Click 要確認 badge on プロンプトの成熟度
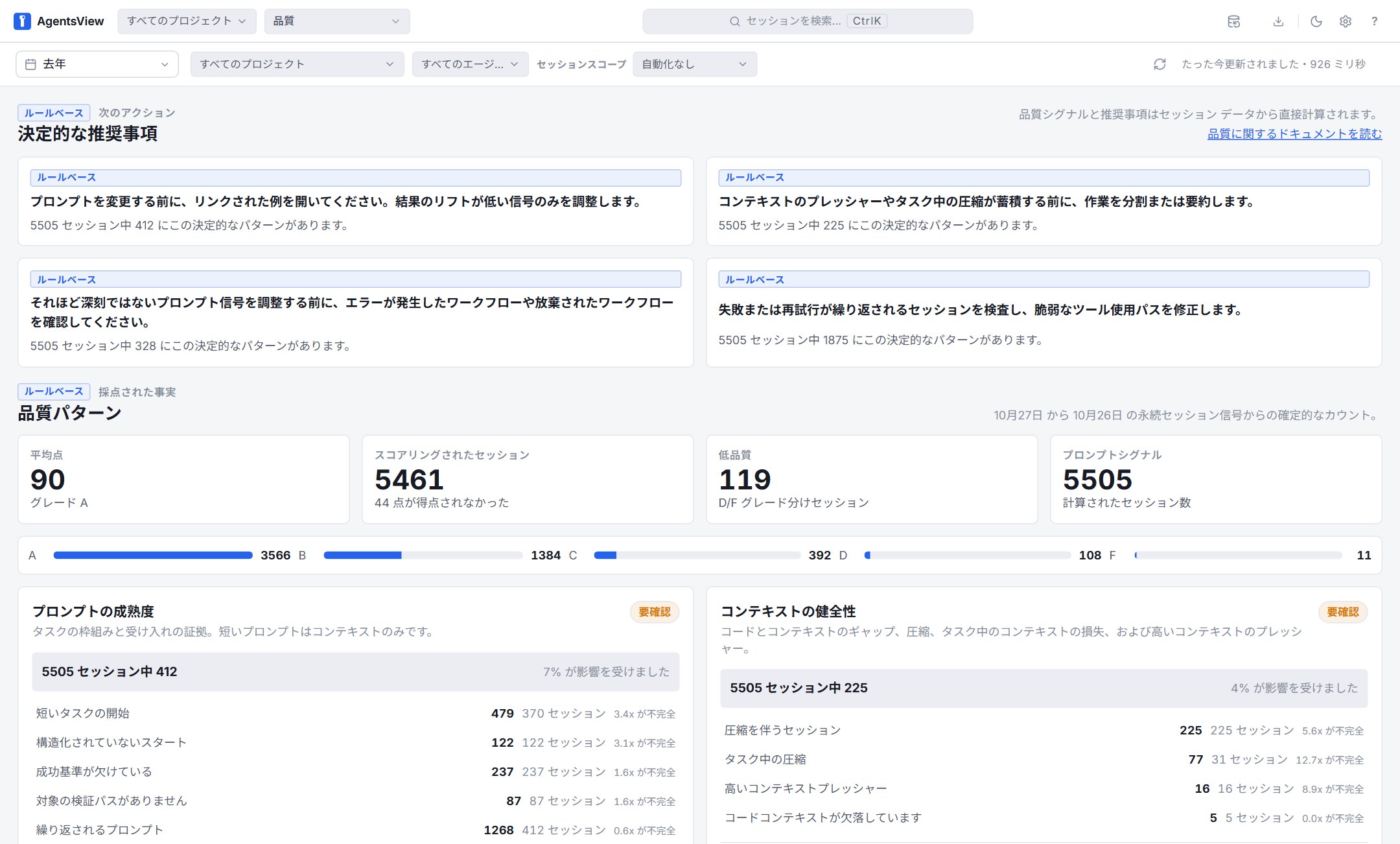The image size is (1400, 844). click(655, 612)
